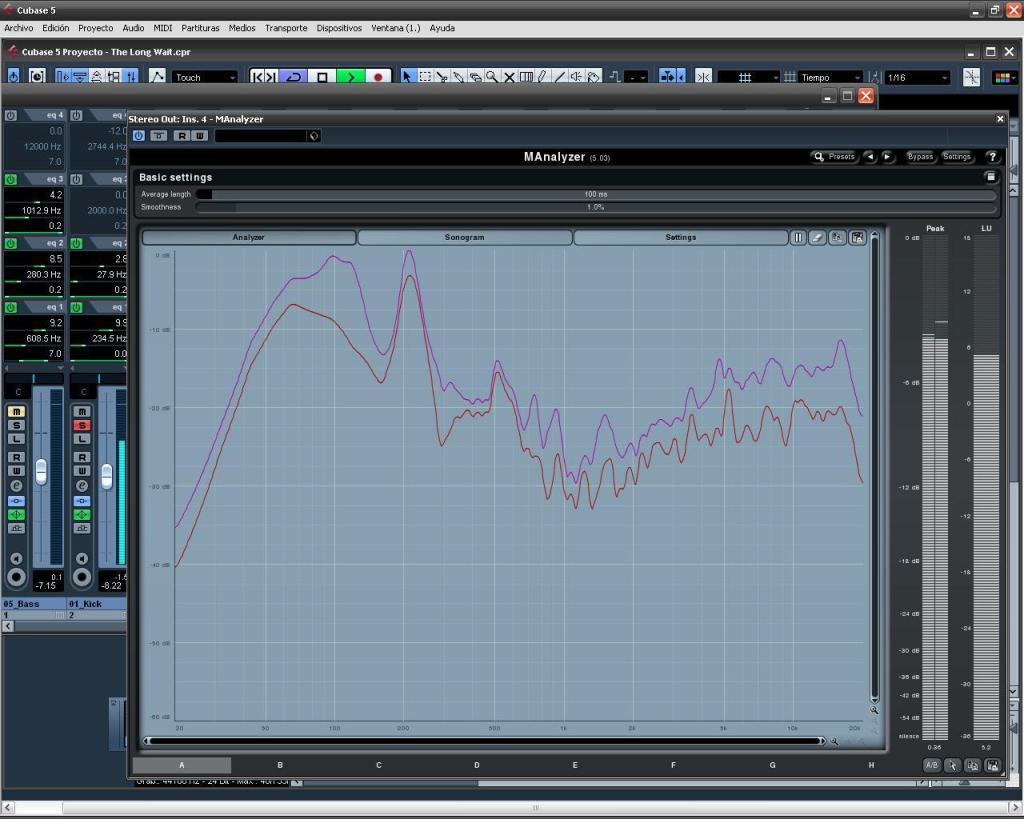Toggle the eq 3 power button
Image resolution: width=1024 pixels, height=819 pixels.
[11, 180]
